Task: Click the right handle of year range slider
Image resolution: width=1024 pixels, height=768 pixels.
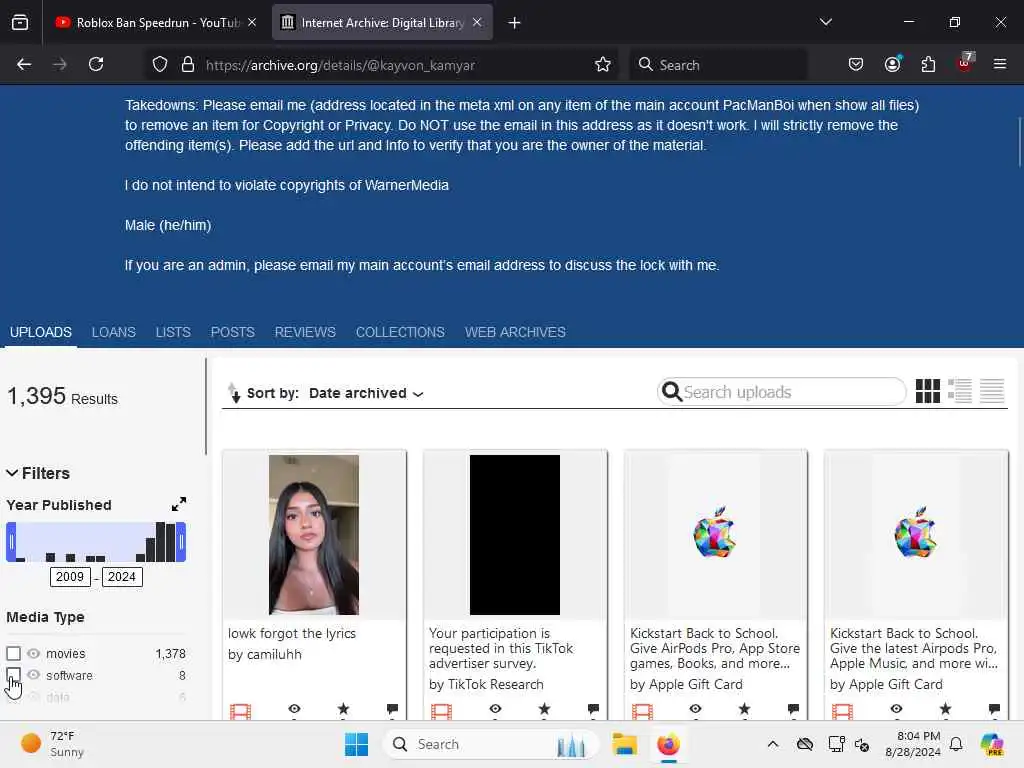Action: coord(182,541)
